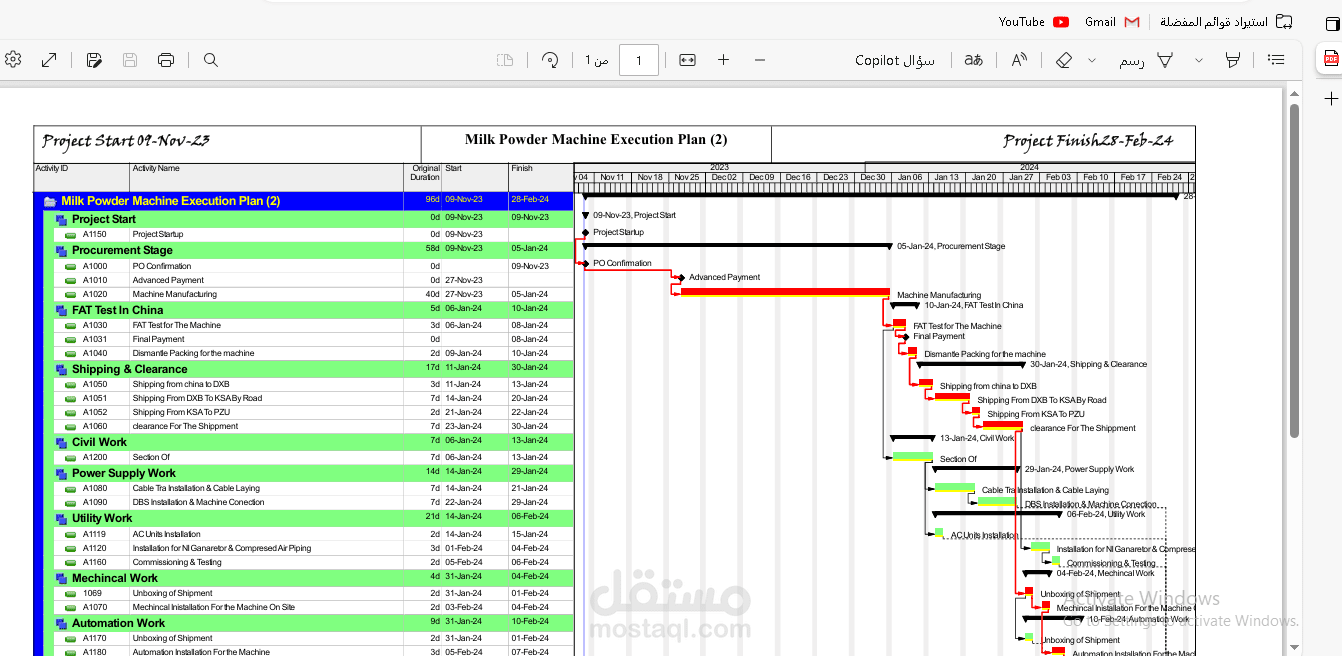Zoom out with the minus icon

(760, 60)
